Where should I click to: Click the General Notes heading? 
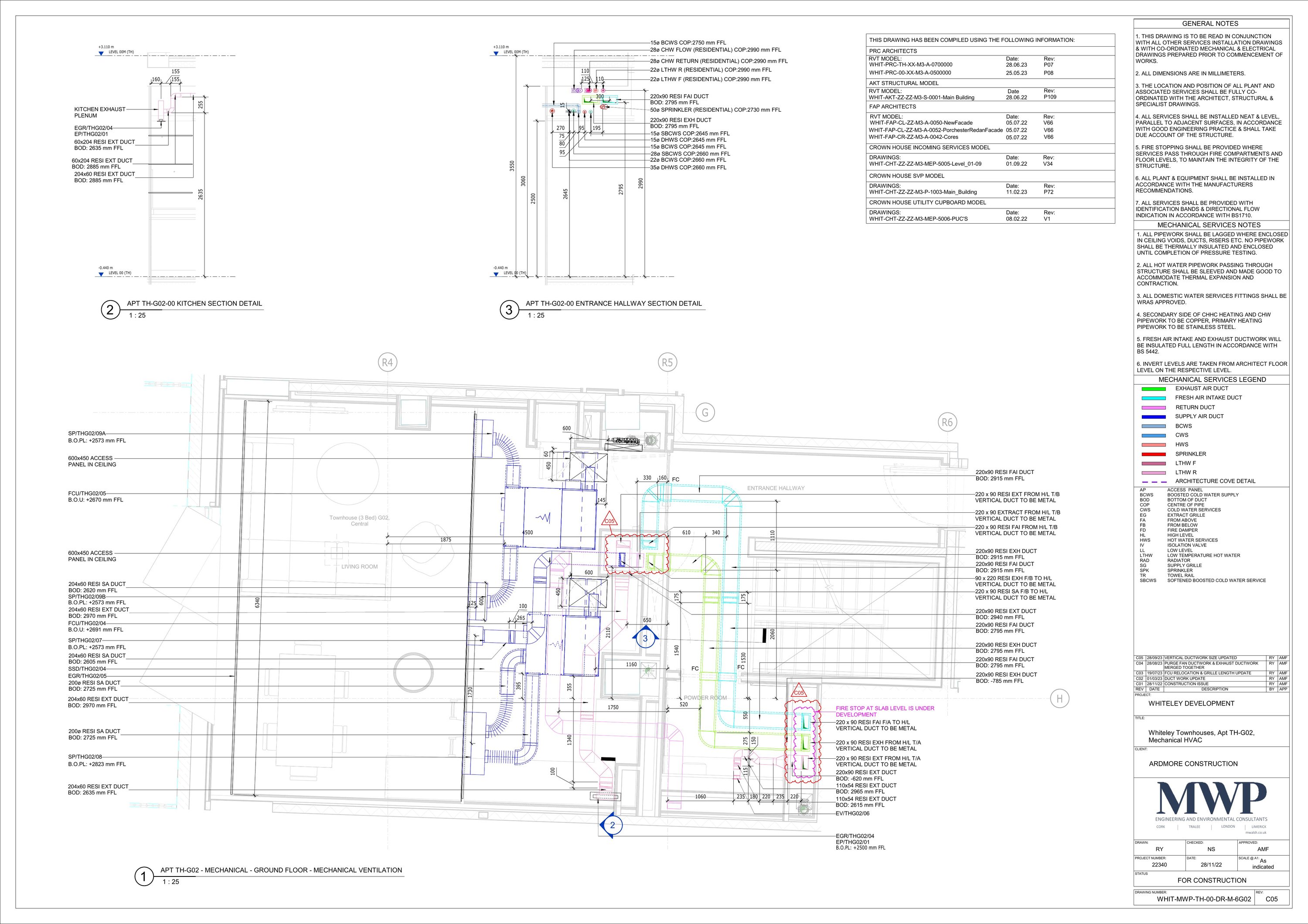pos(1211,24)
